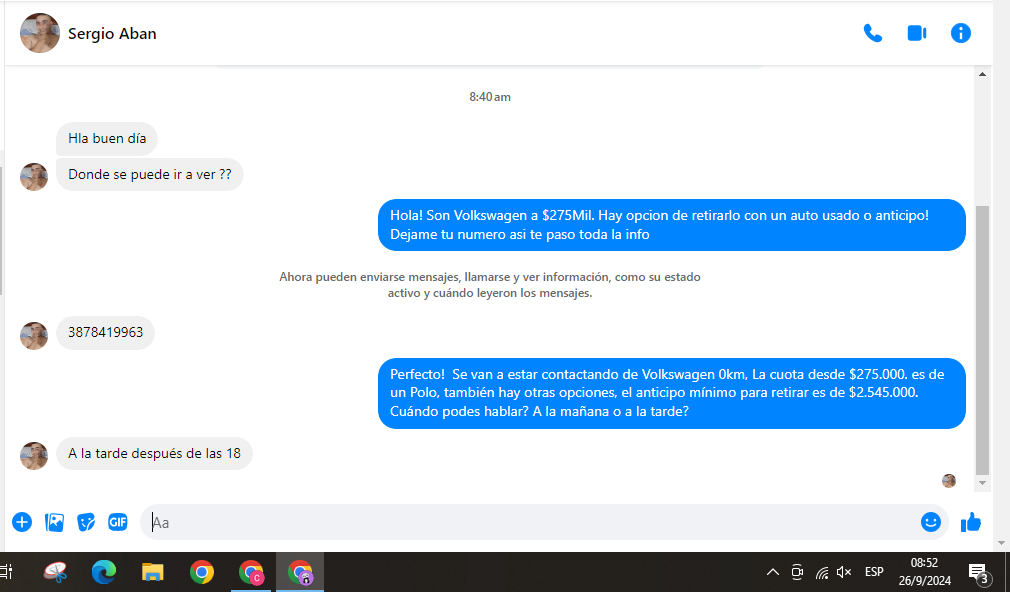Select the 'Donde se puede ir a ver ??' message
Image resolution: width=1010 pixels, height=592 pixels.
[x=149, y=175]
